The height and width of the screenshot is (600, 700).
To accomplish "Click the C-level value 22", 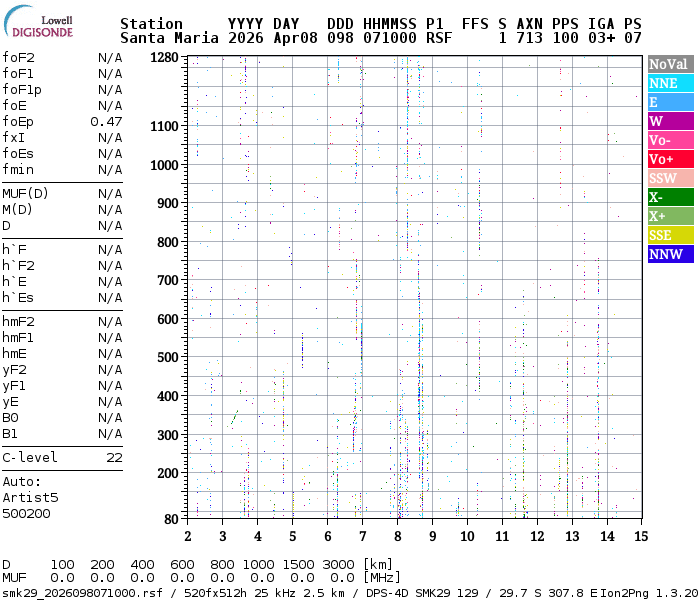I will pyautogui.click(x=114, y=457).
